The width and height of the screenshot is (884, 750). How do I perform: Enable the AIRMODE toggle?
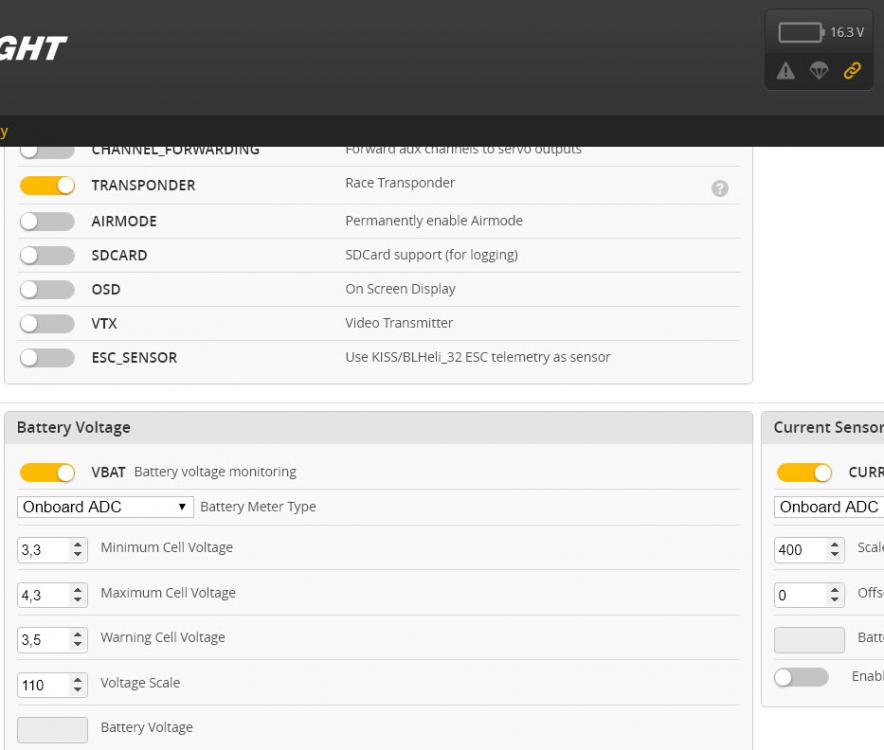coord(47,221)
